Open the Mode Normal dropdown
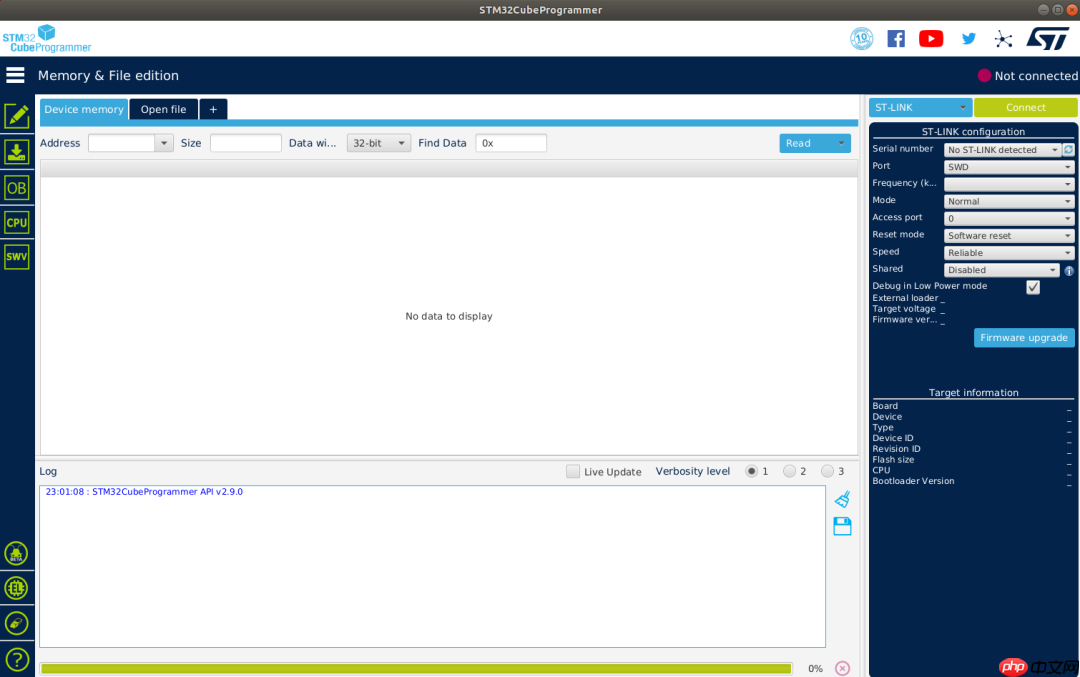Screen dimensions: 1080x677 tap(1008, 201)
